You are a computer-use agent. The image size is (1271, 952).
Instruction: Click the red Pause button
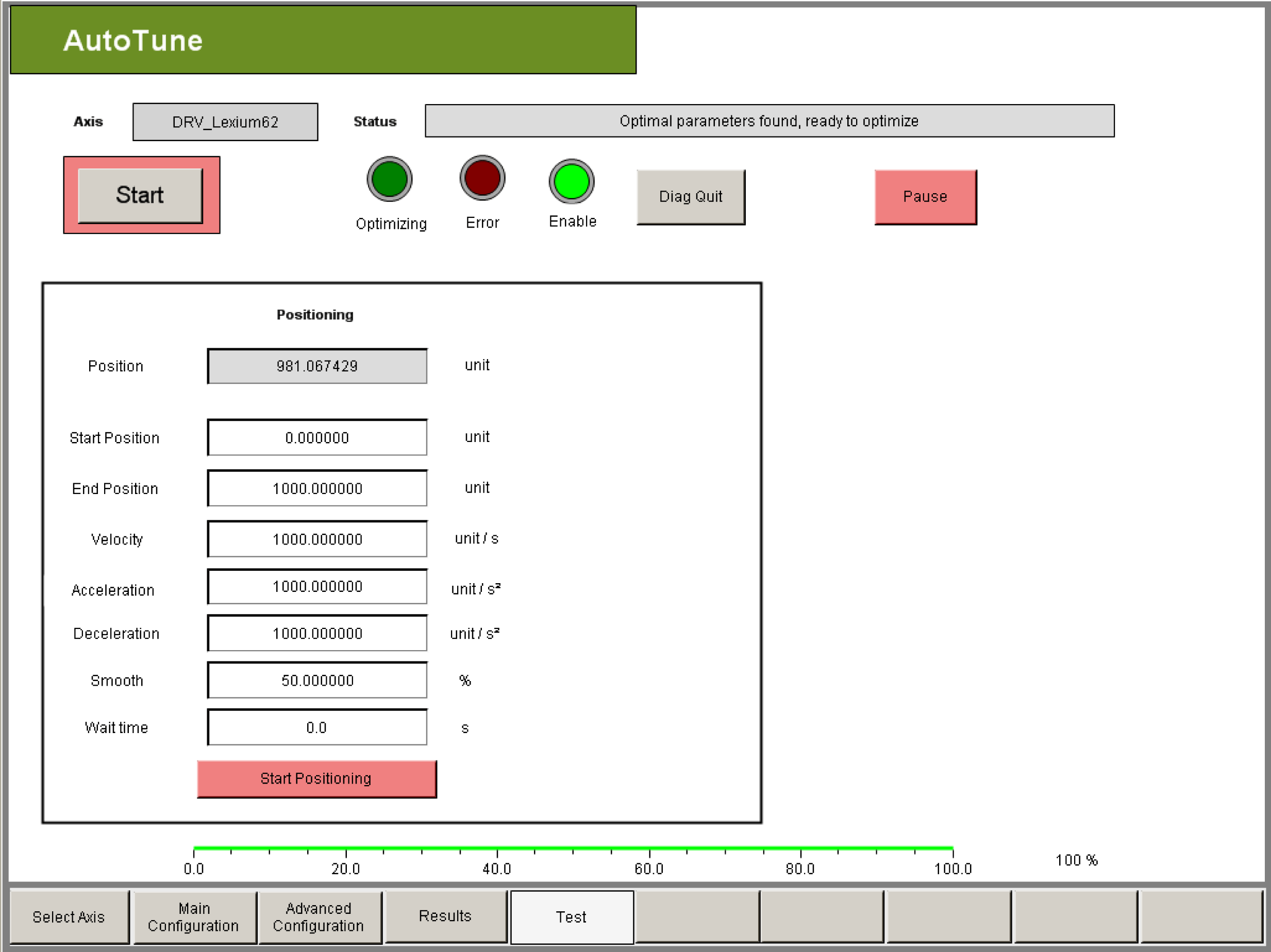[x=925, y=196]
